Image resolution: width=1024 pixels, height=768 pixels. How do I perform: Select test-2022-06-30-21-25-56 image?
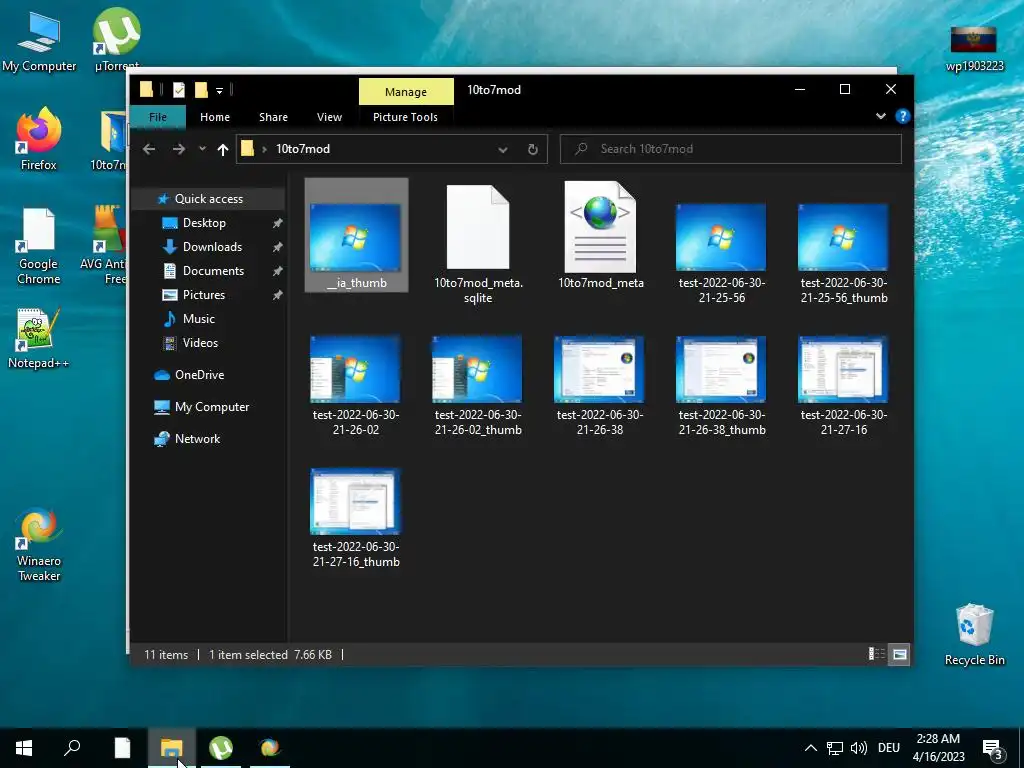722,252
